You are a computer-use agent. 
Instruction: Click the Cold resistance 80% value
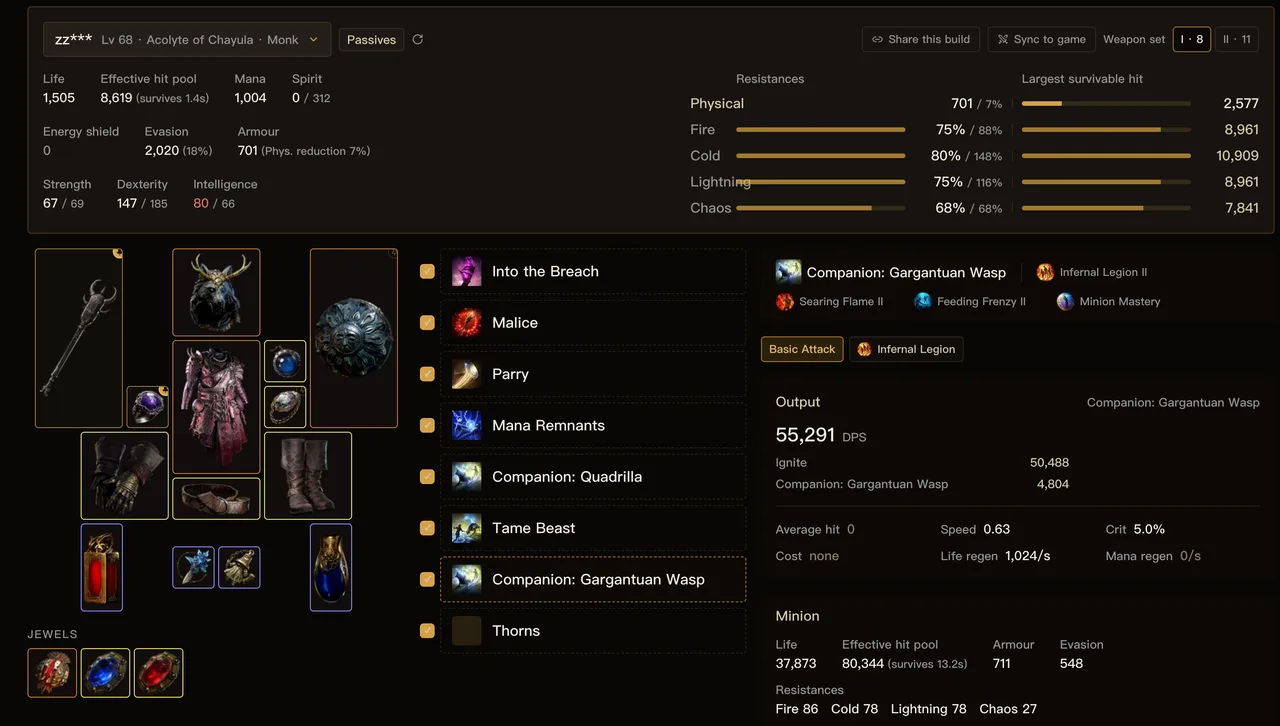click(x=945, y=156)
